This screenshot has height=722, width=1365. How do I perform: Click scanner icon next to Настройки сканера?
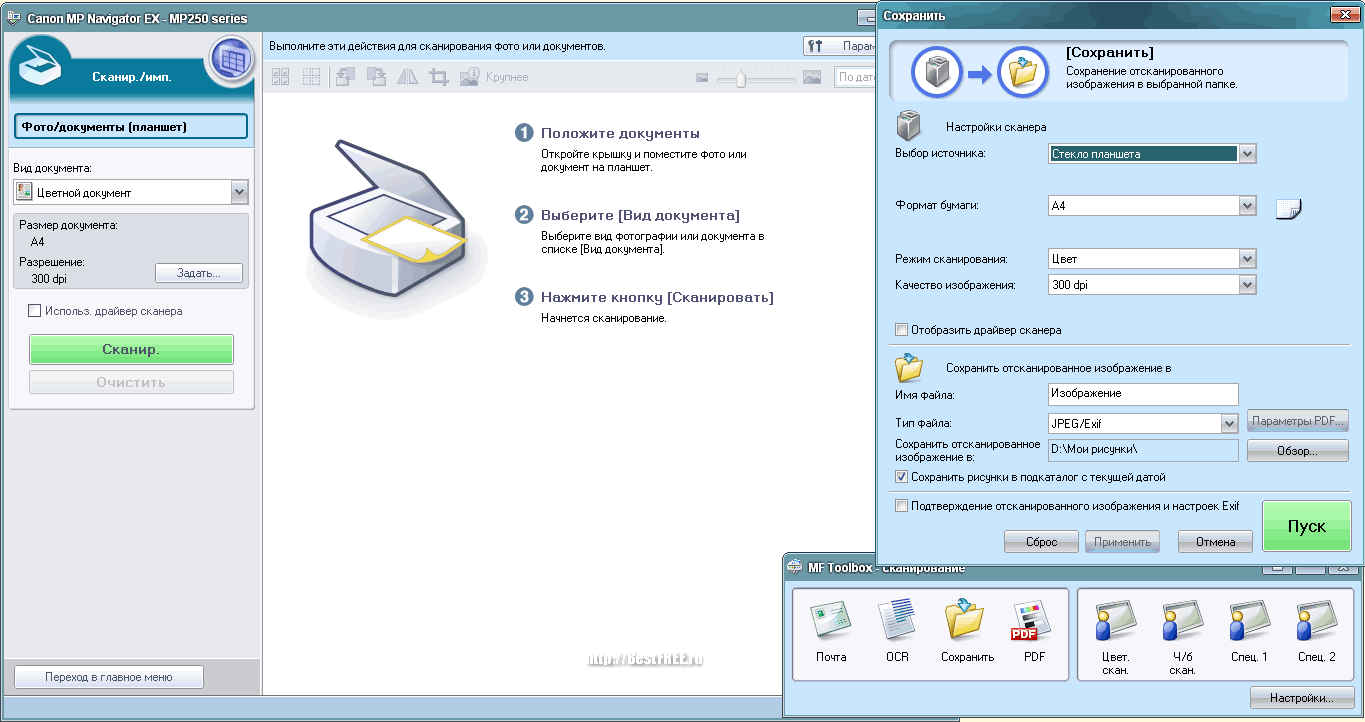[908, 125]
